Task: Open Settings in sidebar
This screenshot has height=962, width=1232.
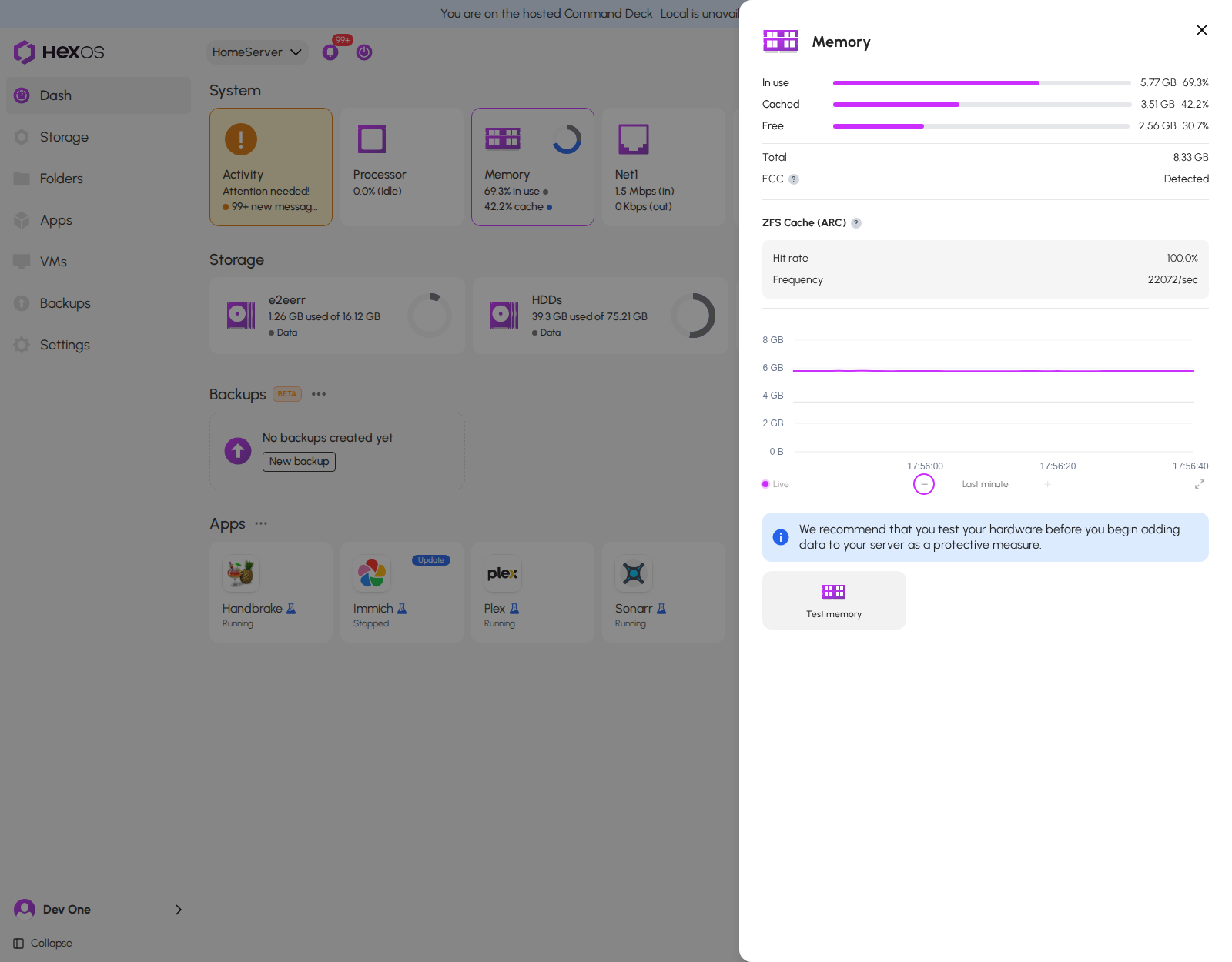Action: point(99,345)
